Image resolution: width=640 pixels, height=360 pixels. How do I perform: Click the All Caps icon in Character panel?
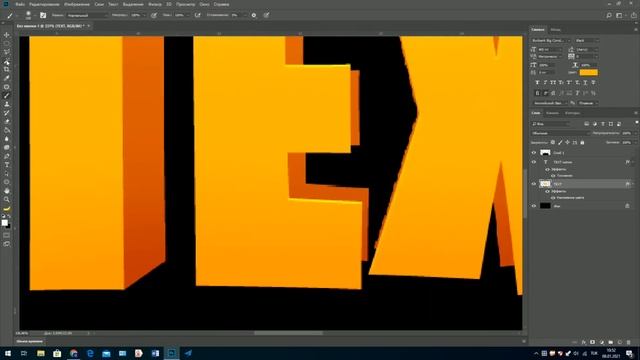pyautogui.click(x=553, y=82)
